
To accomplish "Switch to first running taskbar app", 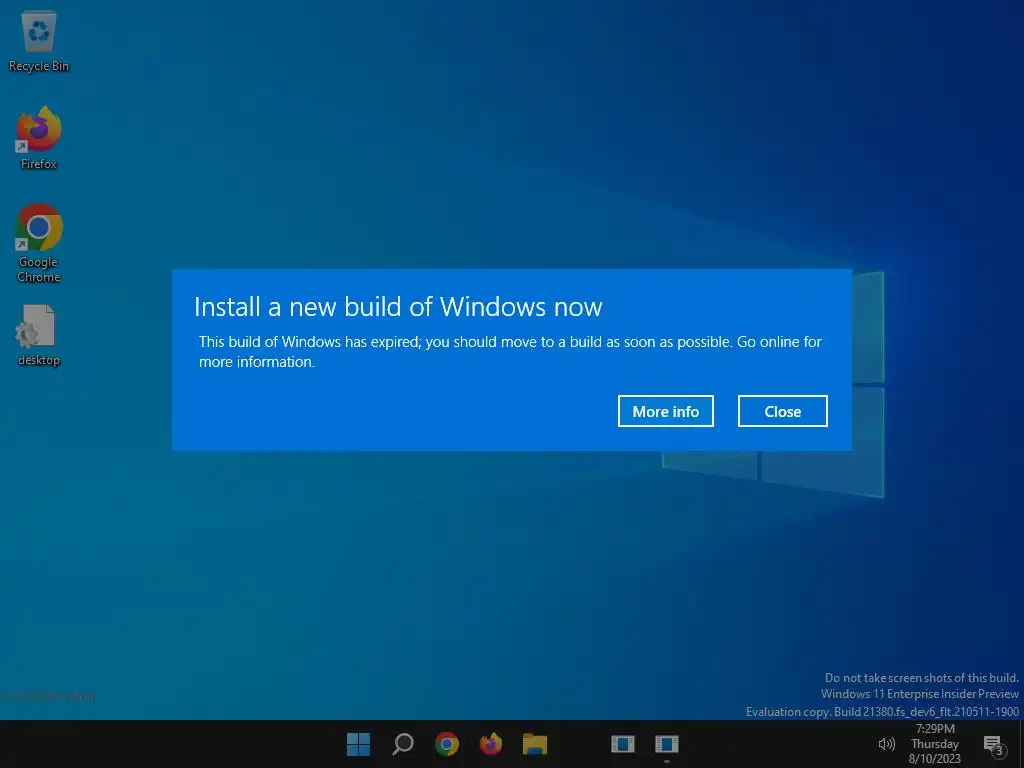I will pyautogui.click(x=622, y=744).
